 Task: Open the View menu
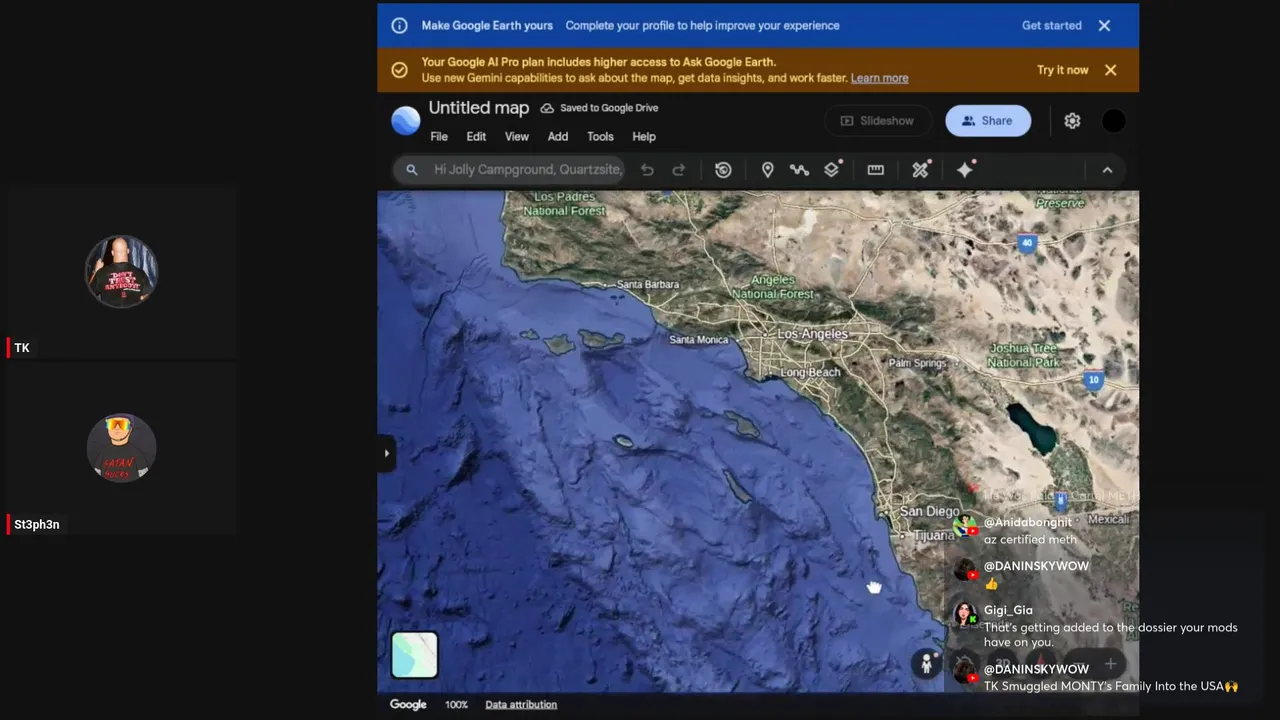point(517,137)
